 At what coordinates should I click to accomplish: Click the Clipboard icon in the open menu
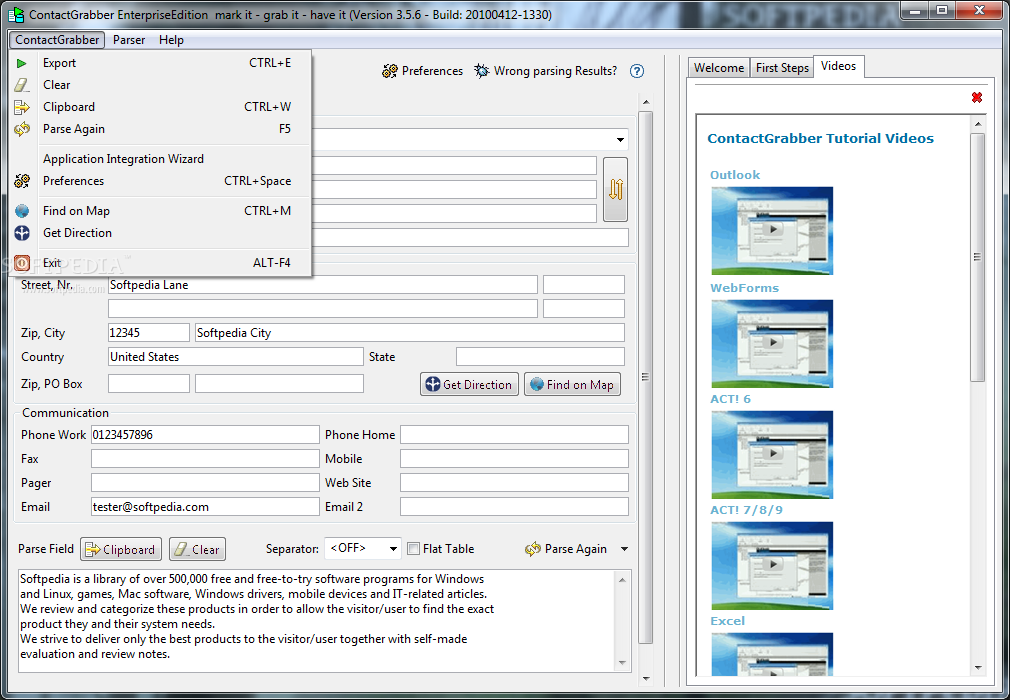tap(22, 107)
